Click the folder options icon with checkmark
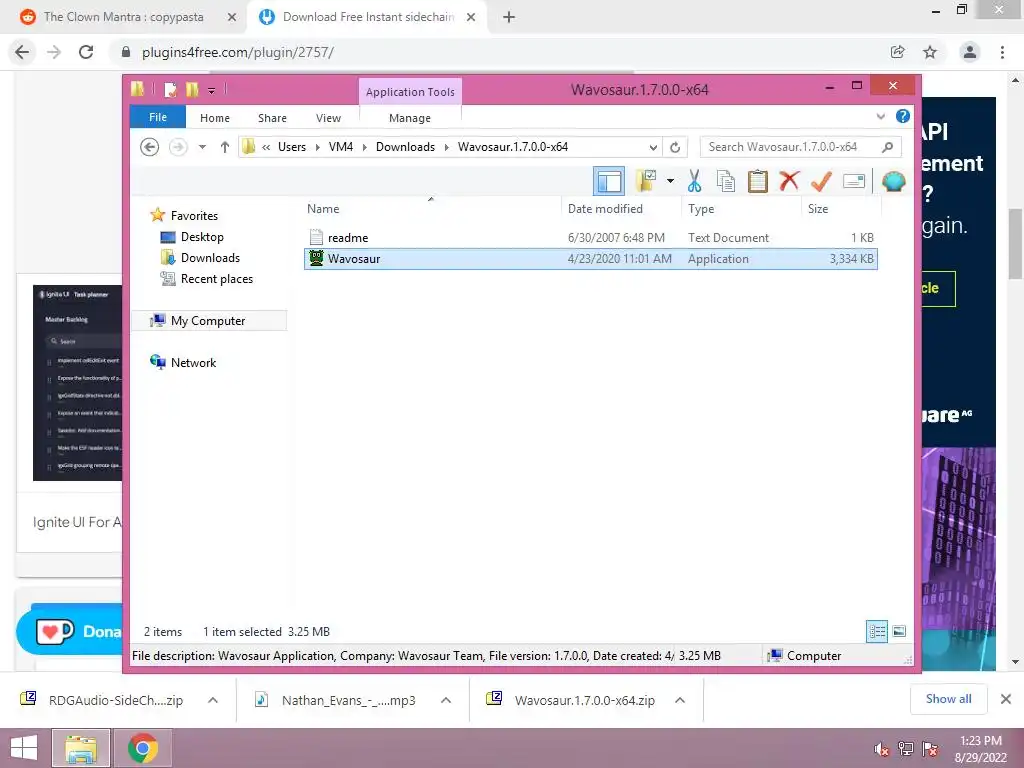The width and height of the screenshot is (1024, 768). pyautogui.click(x=646, y=181)
